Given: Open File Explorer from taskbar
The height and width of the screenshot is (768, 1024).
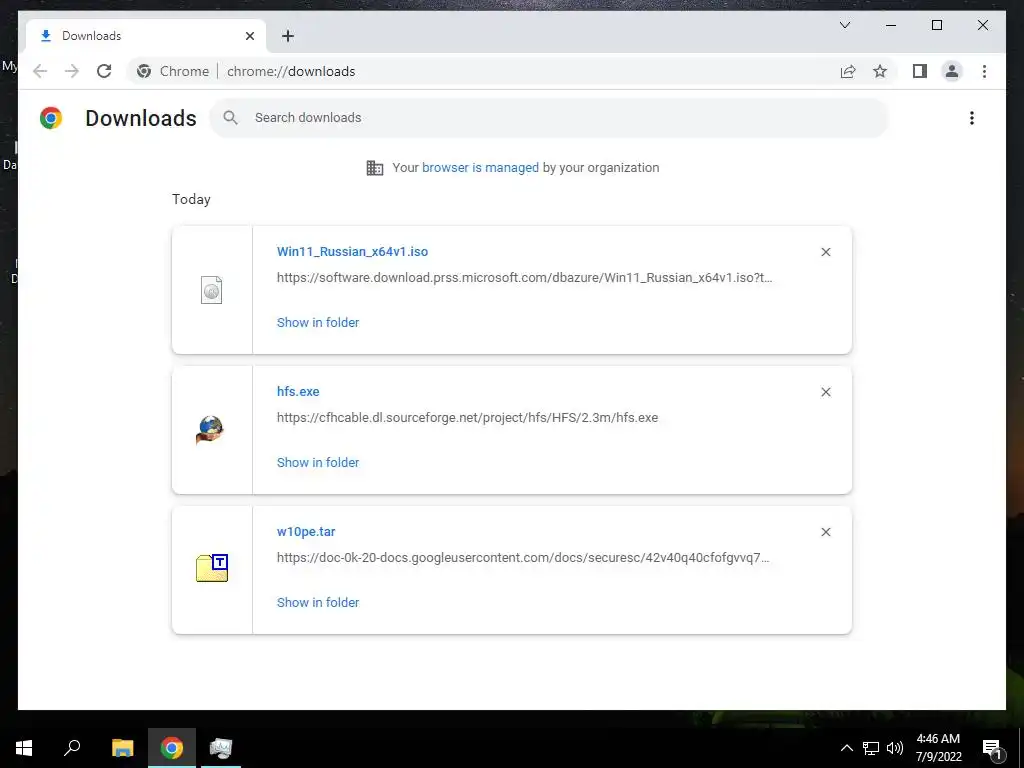Looking at the screenshot, I should point(122,748).
